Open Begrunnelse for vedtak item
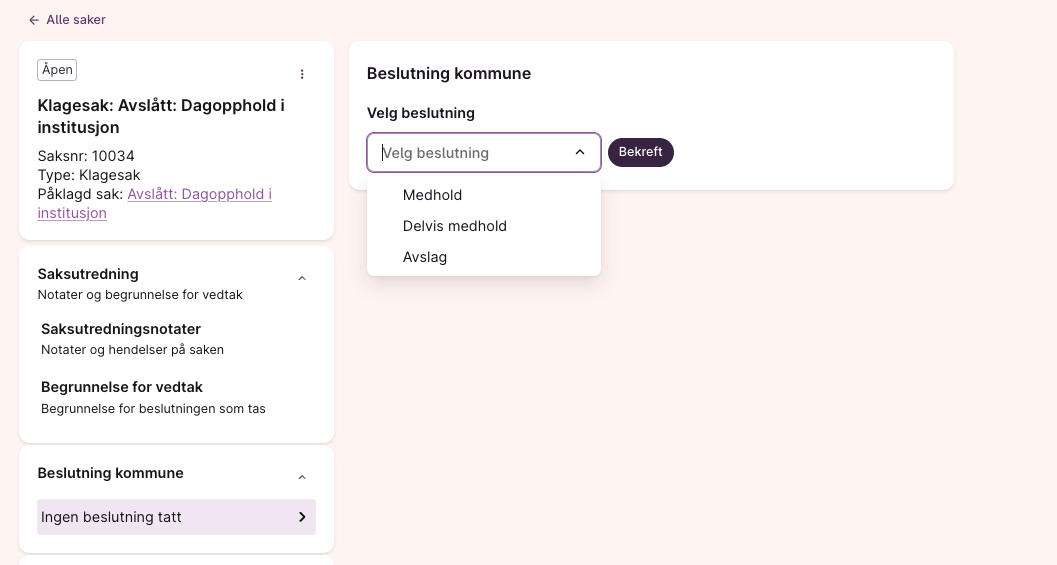Screen dimensions: 1057x565 tap(122, 387)
